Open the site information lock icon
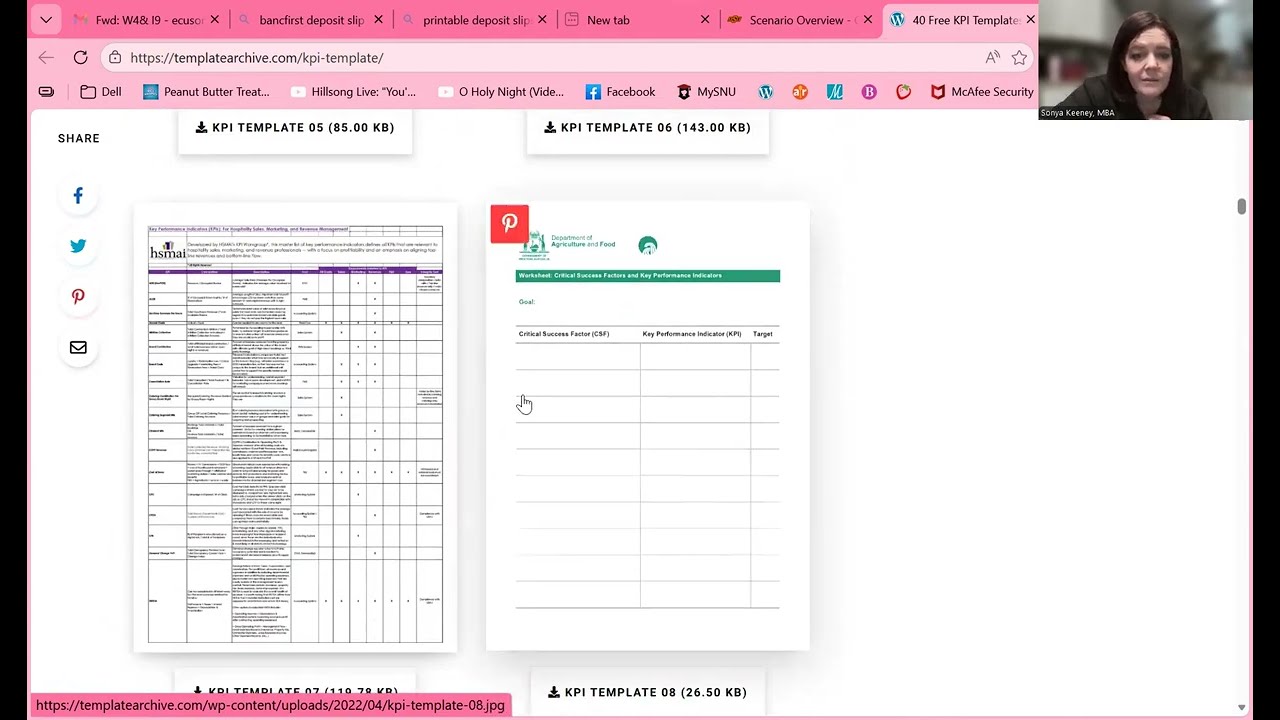The width and height of the screenshot is (1280, 720). tap(115, 58)
